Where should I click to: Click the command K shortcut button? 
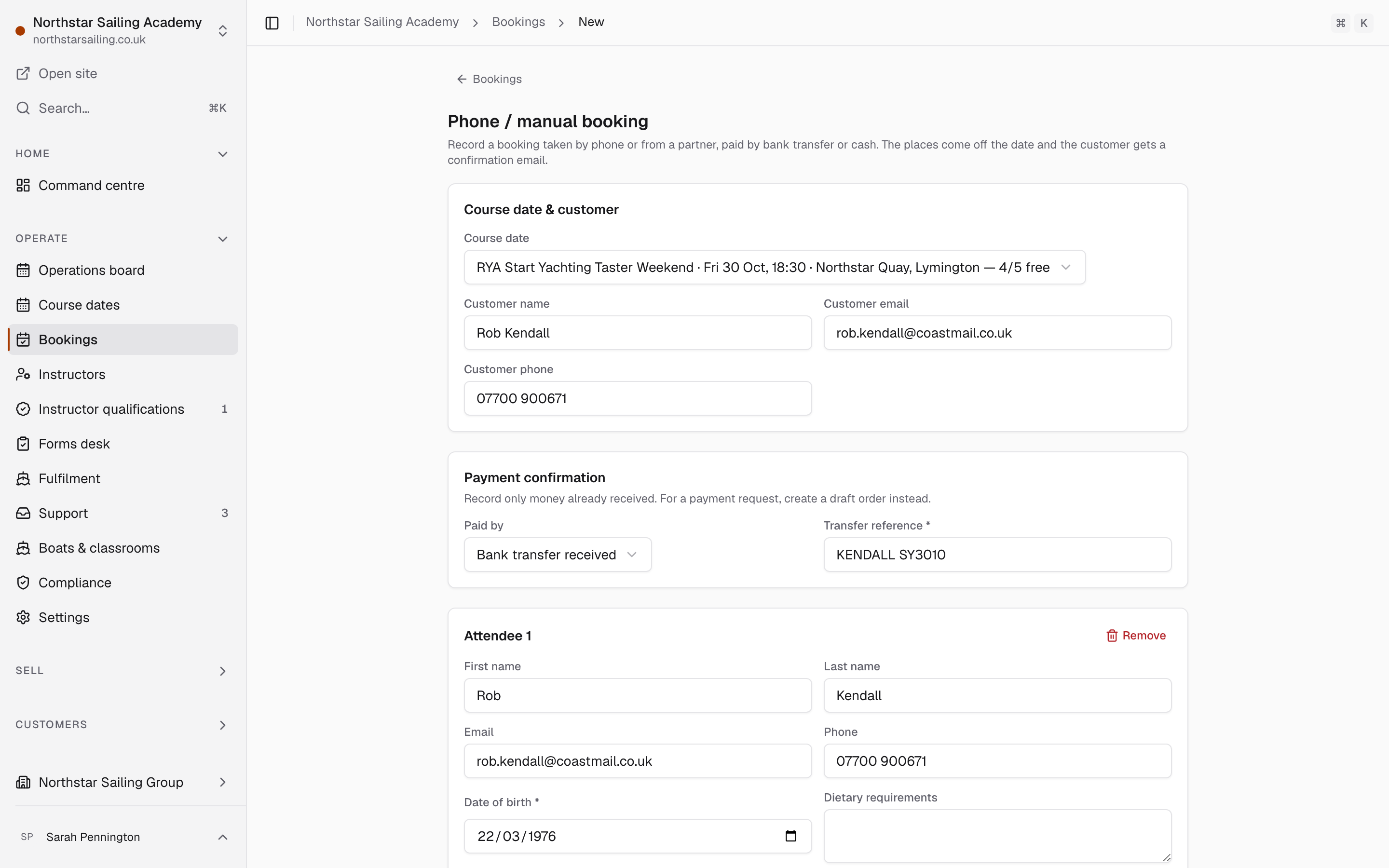[1352, 23]
